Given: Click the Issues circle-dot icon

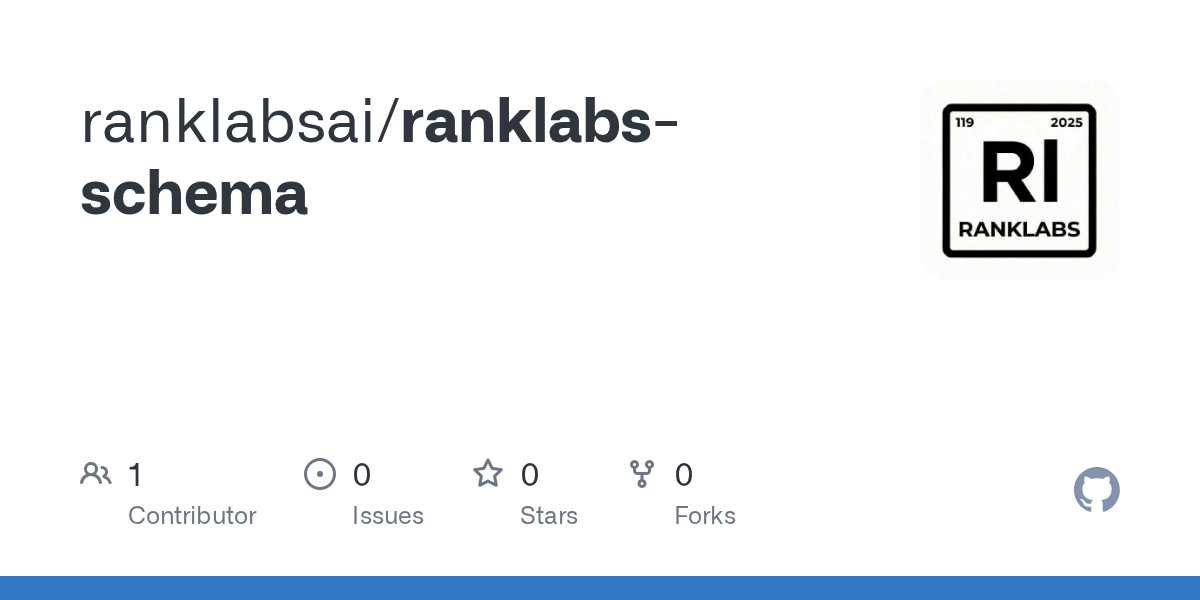Looking at the screenshot, I should [319, 474].
